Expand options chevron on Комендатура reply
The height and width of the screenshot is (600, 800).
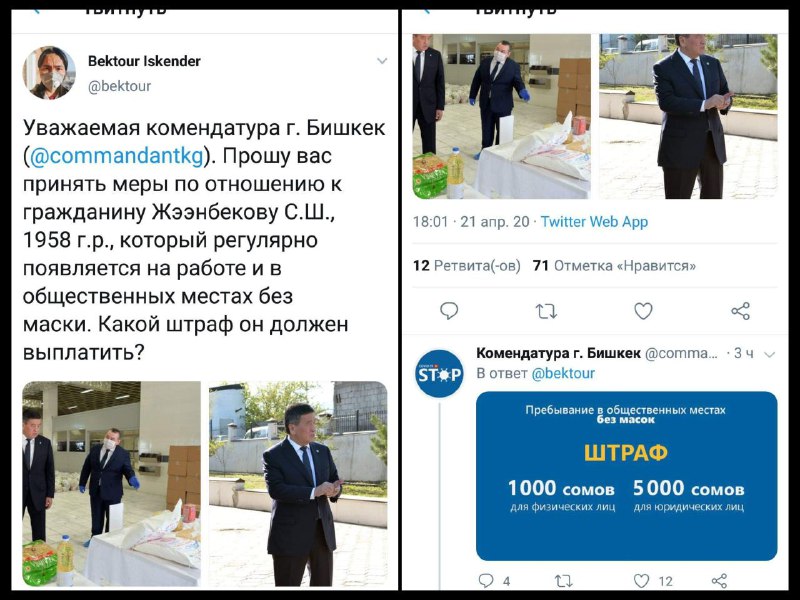pos(770,354)
